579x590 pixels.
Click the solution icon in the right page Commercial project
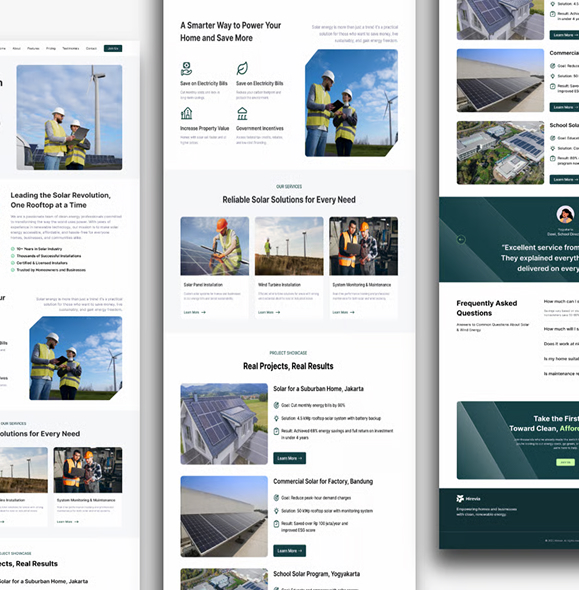tap(552, 76)
